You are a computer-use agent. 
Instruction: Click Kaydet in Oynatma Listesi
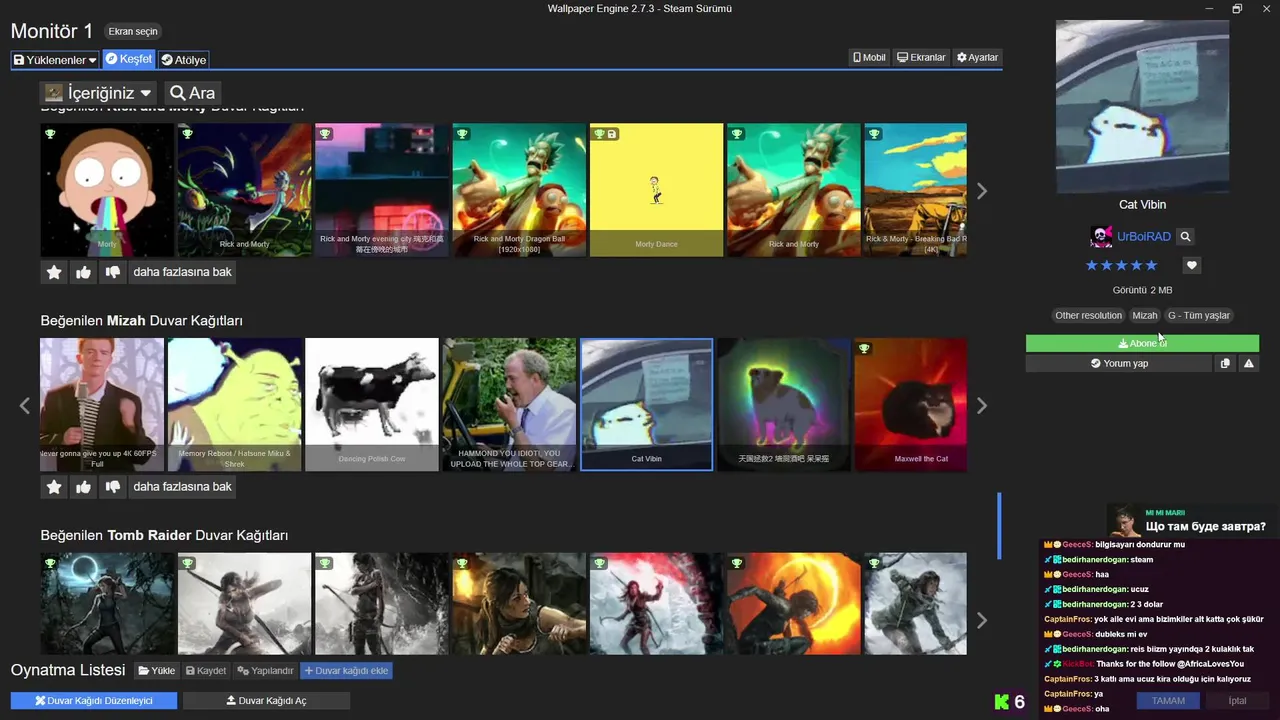[x=206, y=670]
